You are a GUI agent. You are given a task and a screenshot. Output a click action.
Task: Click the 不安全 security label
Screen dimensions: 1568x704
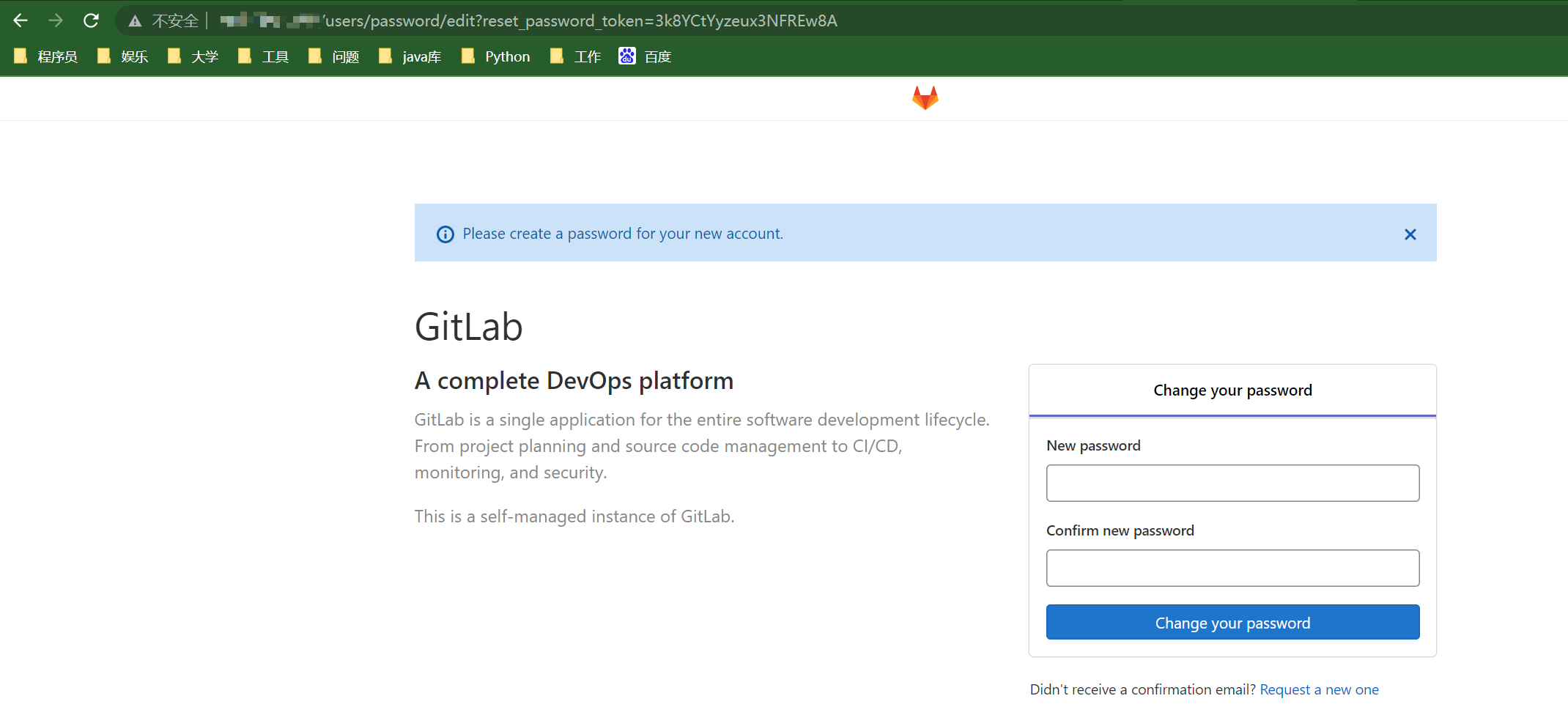[x=175, y=21]
